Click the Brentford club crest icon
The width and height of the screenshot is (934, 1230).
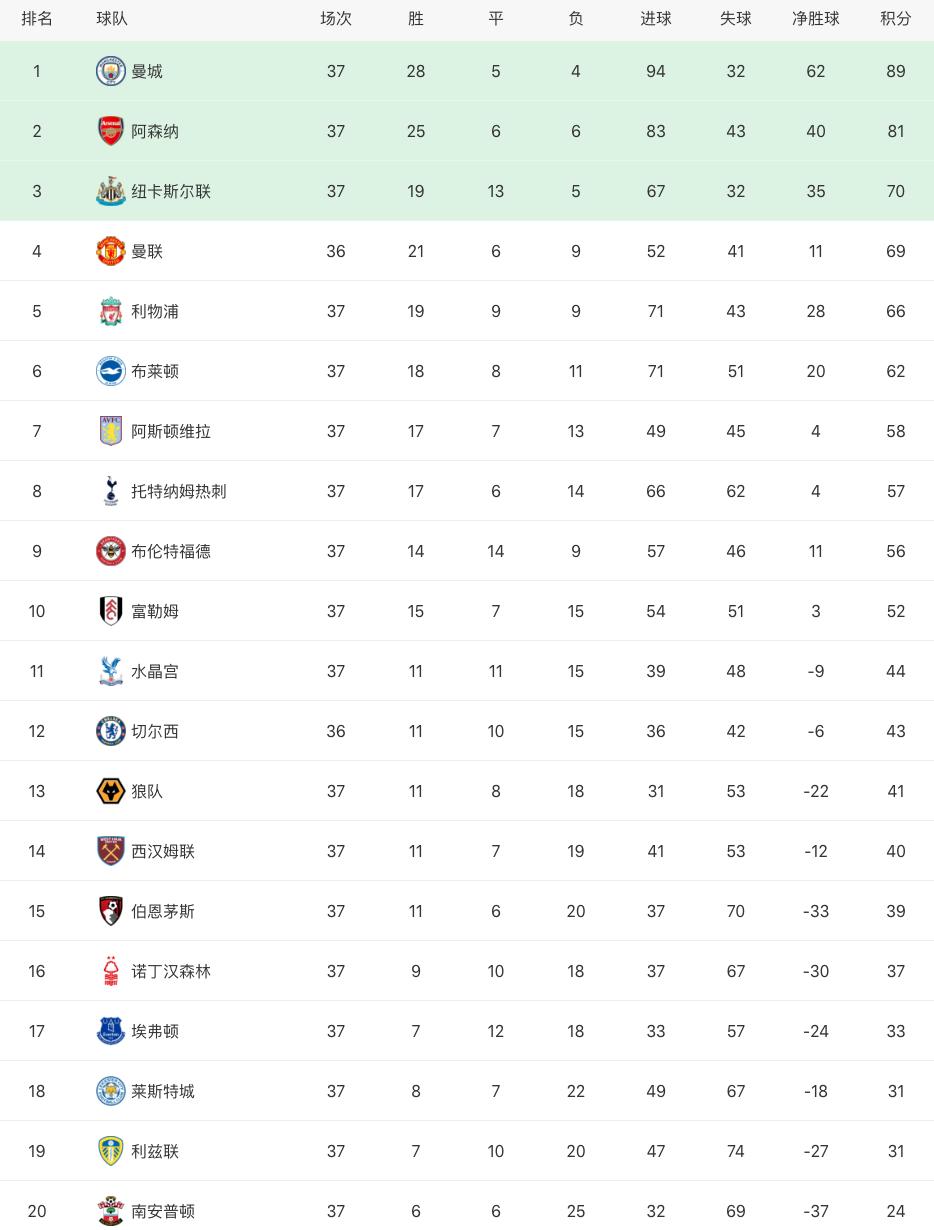click(x=111, y=551)
